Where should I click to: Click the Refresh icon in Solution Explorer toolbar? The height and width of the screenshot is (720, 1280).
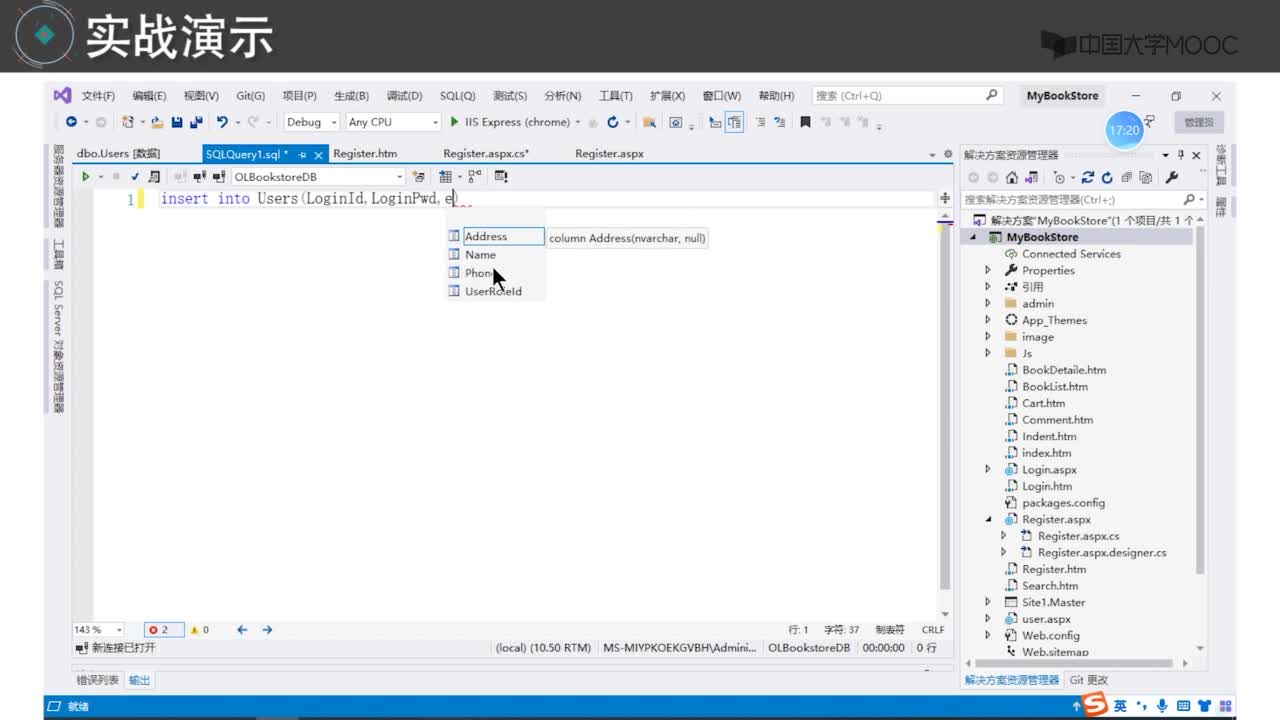coord(1107,178)
